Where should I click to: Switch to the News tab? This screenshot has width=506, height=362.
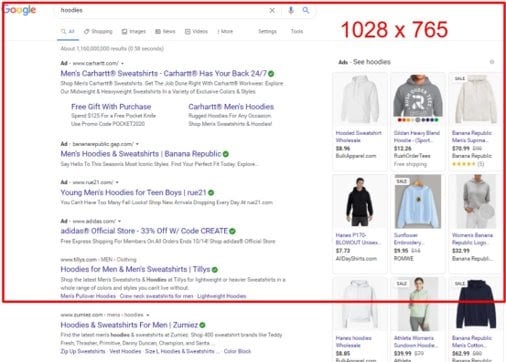165,31
